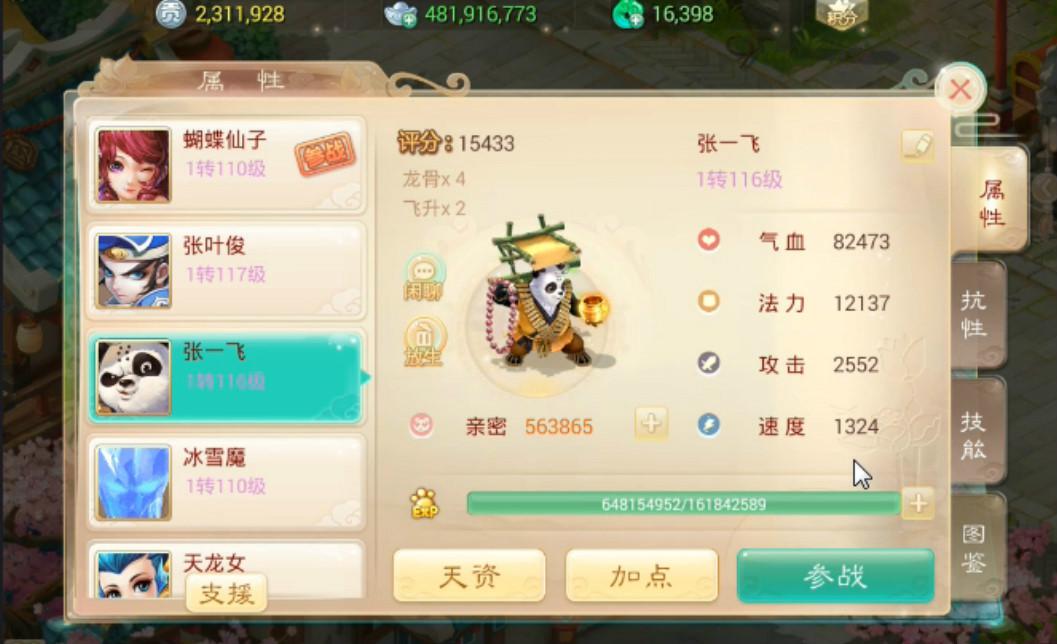
Task: Click the green experience progress bar
Action: point(684,504)
